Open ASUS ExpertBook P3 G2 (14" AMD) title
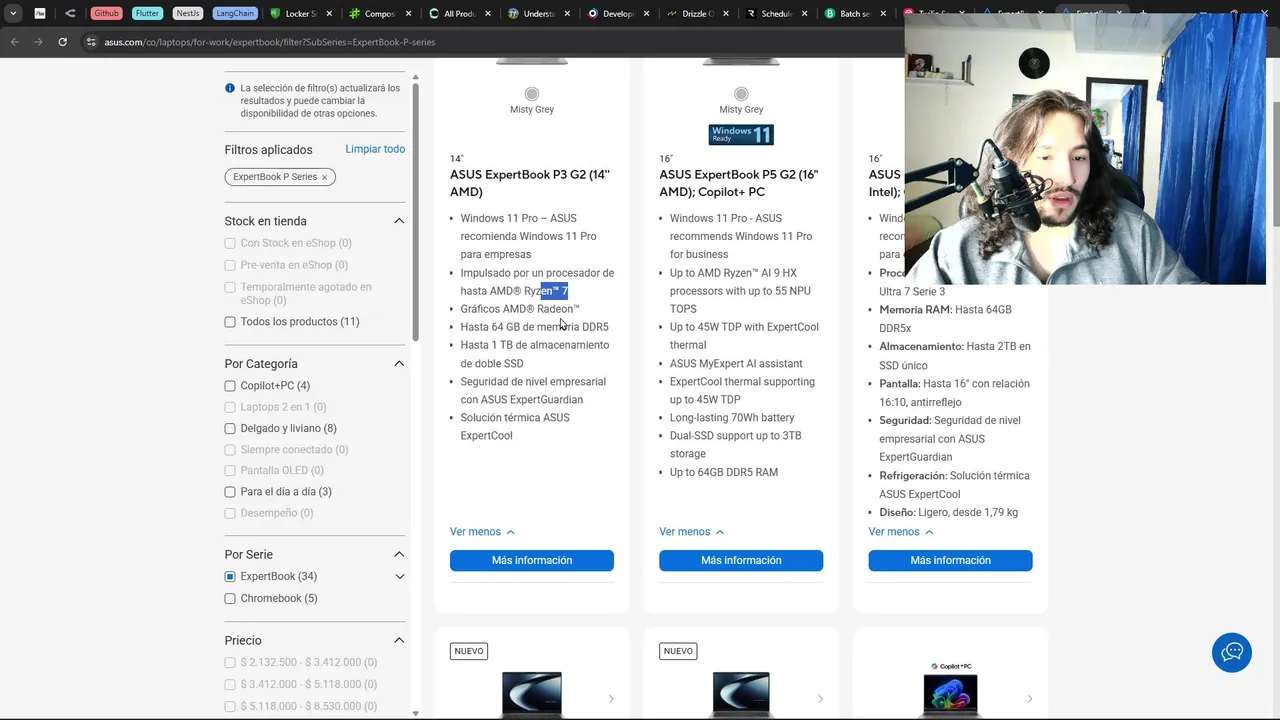Viewport: 1280px width, 720px height. click(x=530, y=183)
